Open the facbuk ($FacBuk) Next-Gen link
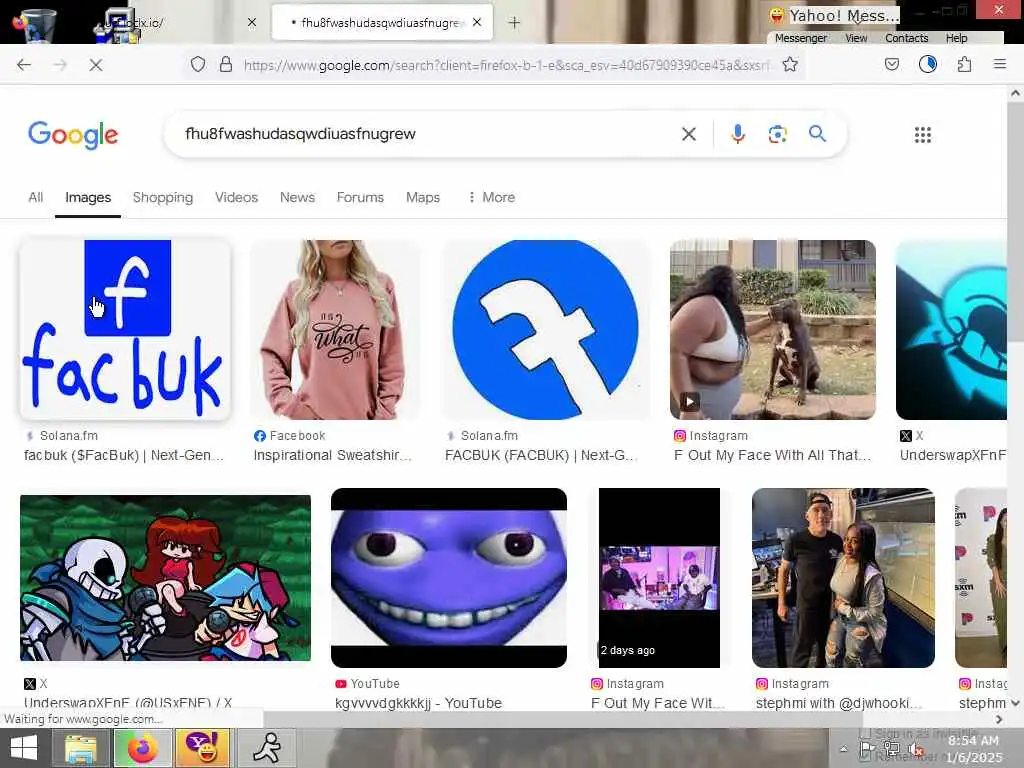1024x768 pixels. click(x=124, y=455)
